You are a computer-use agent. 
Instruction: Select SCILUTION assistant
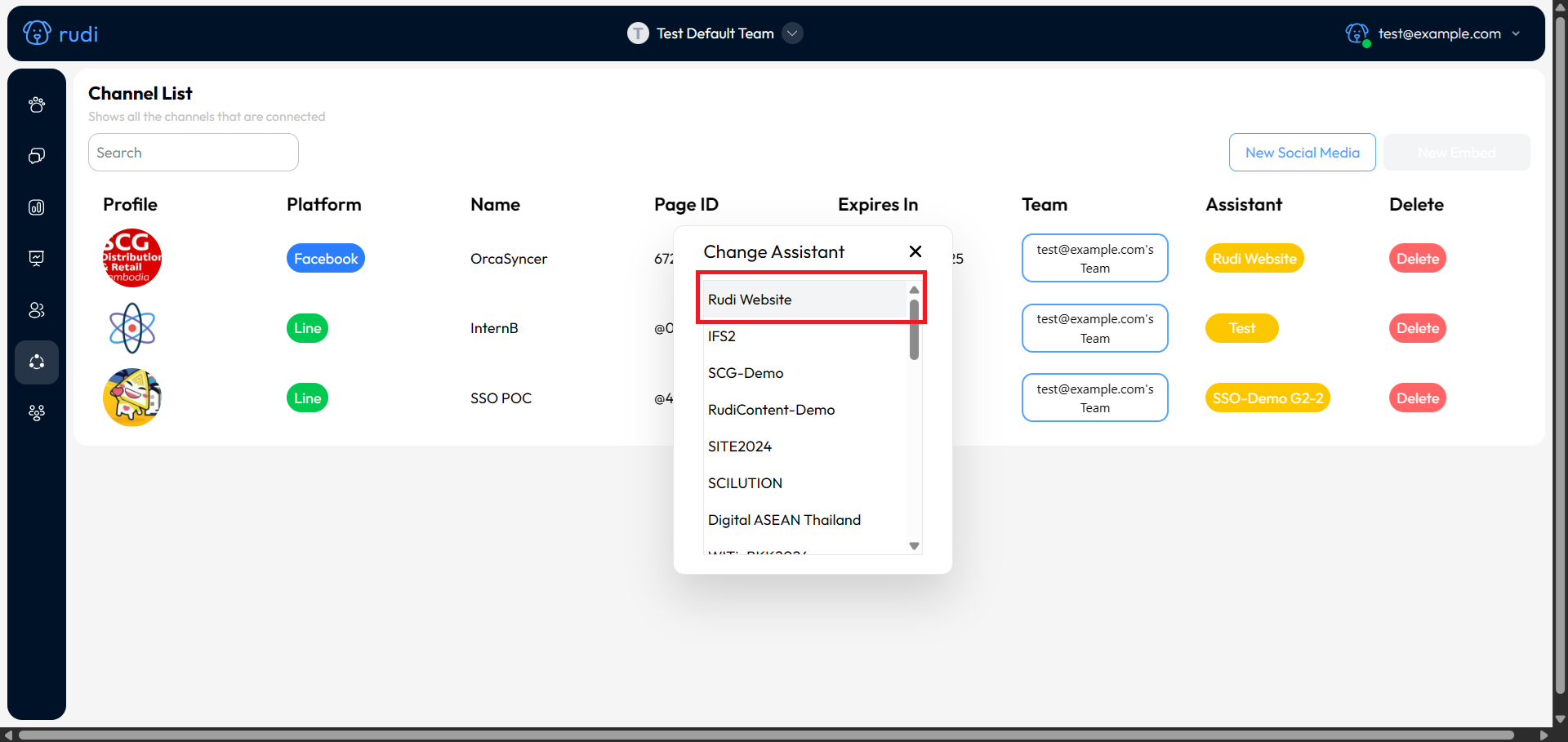tap(805, 483)
